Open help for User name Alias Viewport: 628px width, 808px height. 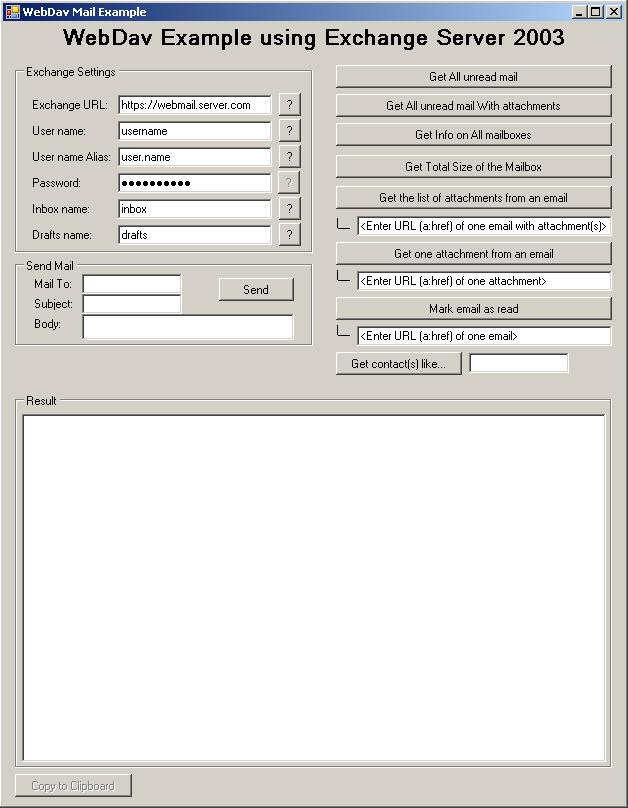(290, 157)
